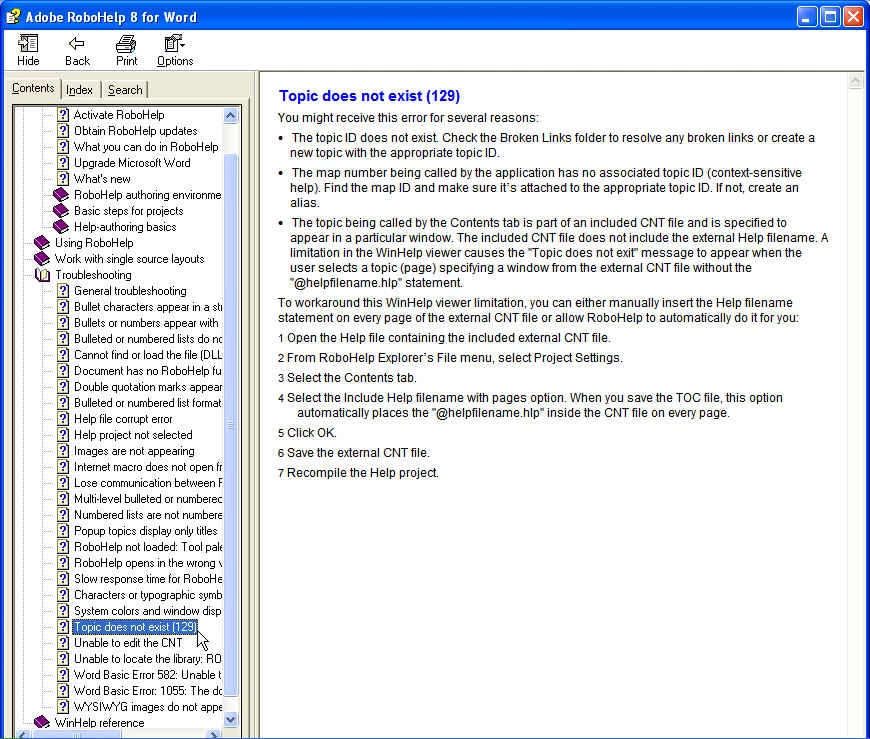The width and height of the screenshot is (870, 739).
Task: Click the Work with single source layouts book icon
Action: 42,259
